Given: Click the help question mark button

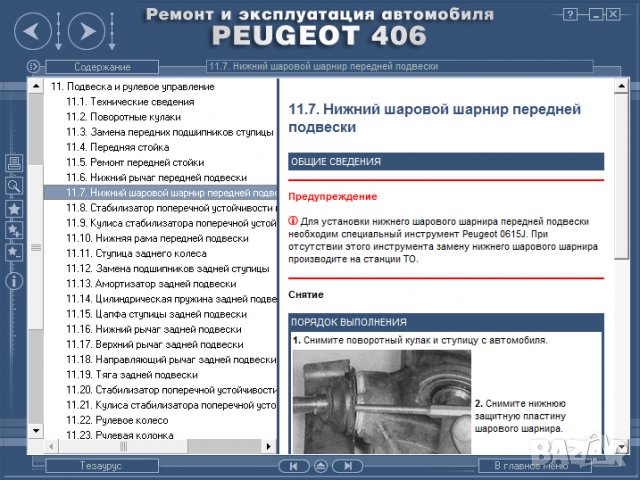Looking at the screenshot, I should pos(570,15).
